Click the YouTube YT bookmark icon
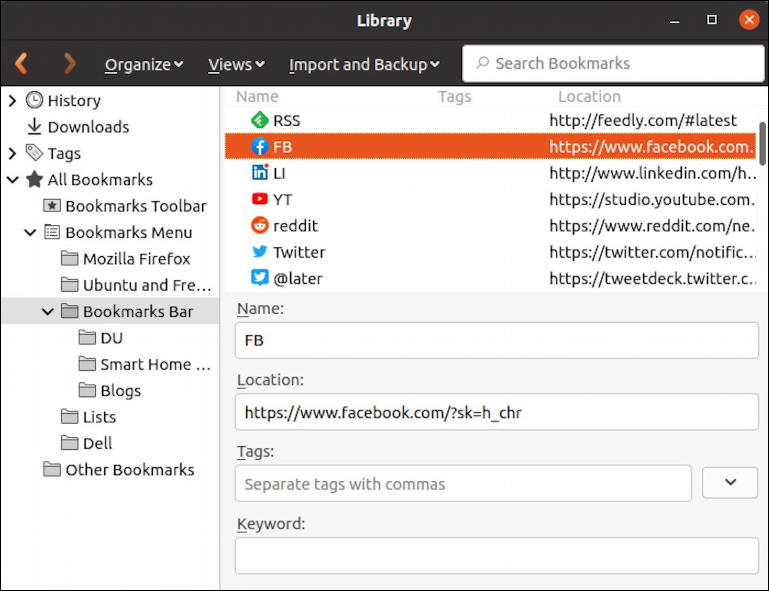 [x=259, y=199]
